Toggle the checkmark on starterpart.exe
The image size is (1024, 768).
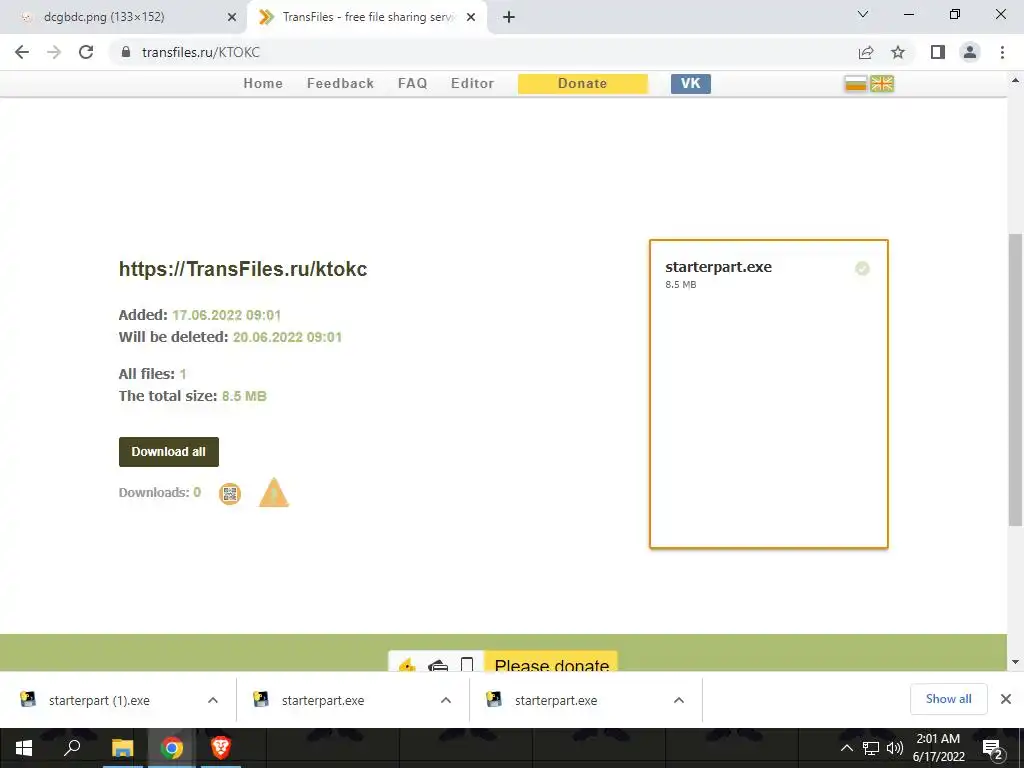(862, 268)
